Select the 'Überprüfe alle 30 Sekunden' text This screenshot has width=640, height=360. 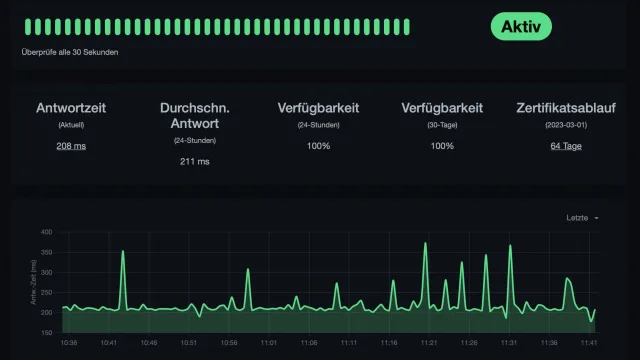[x=70, y=52]
